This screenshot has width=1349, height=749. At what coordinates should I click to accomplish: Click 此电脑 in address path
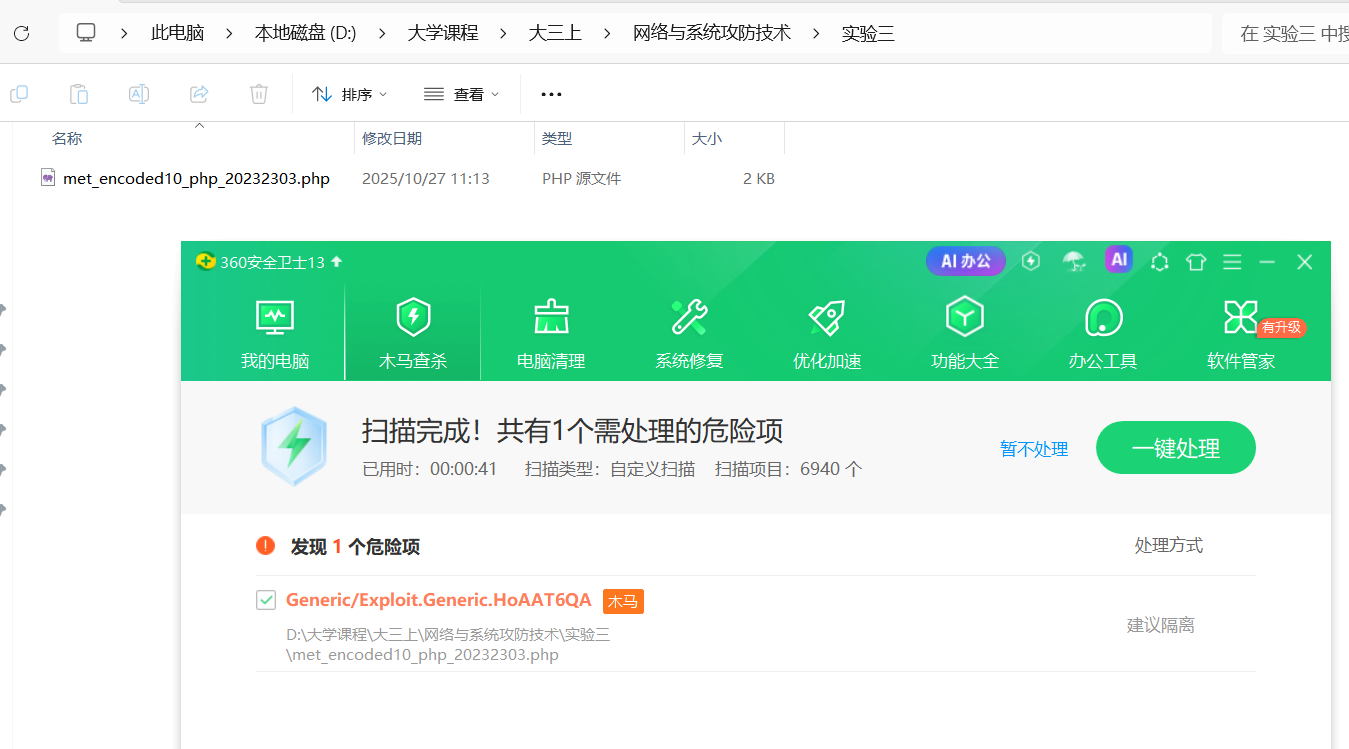177,33
